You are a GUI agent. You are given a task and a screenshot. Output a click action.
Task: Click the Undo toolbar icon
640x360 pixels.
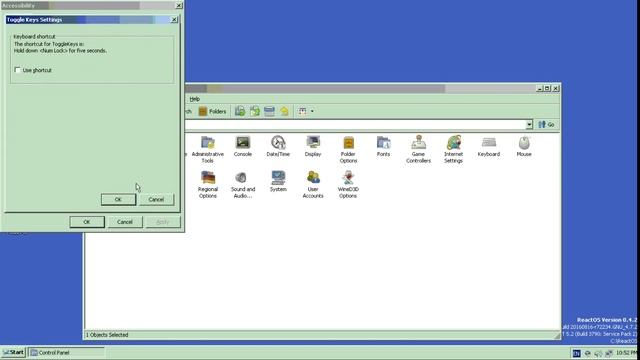click(x=284, y=111)
